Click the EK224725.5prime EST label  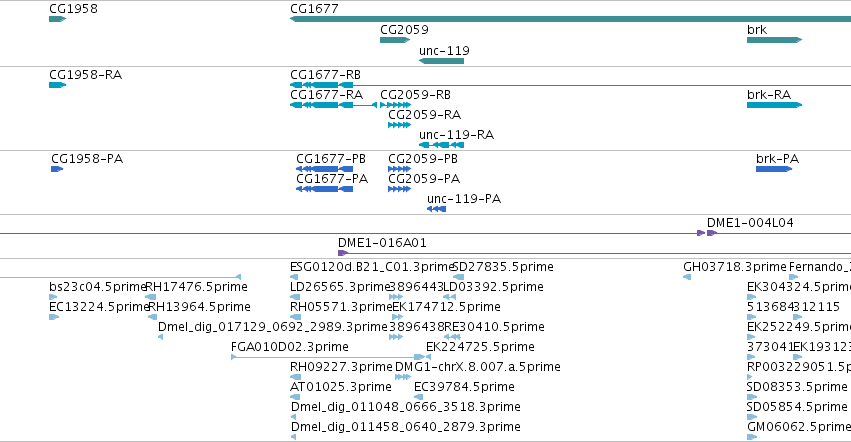(x=480, y=347)
